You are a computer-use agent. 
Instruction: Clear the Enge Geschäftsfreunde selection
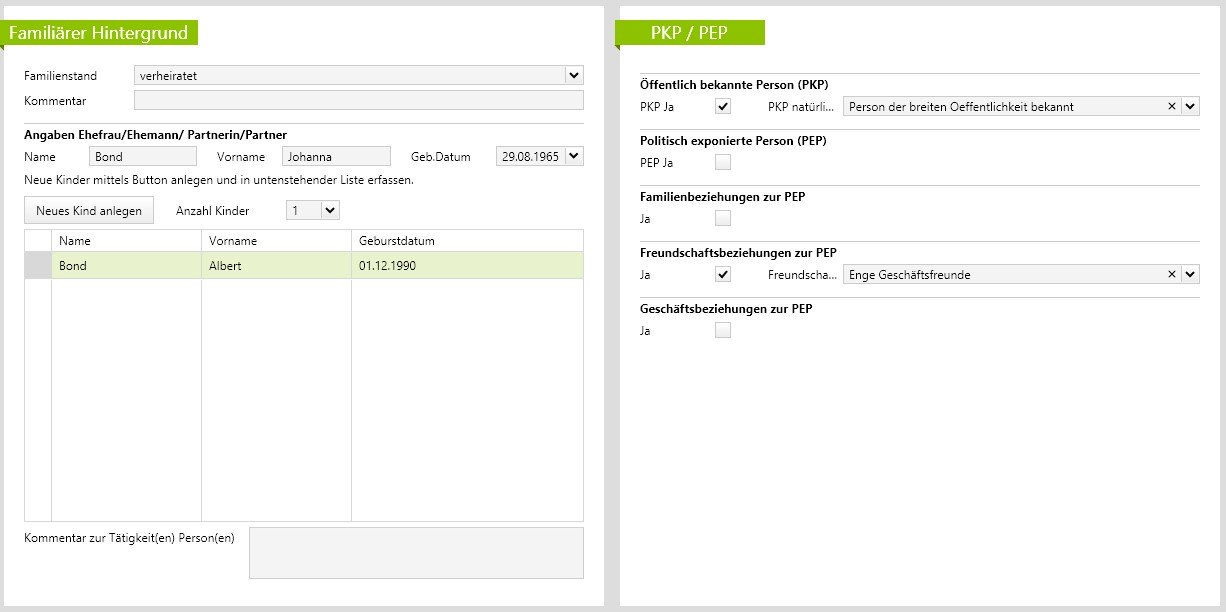point(1171,274)
